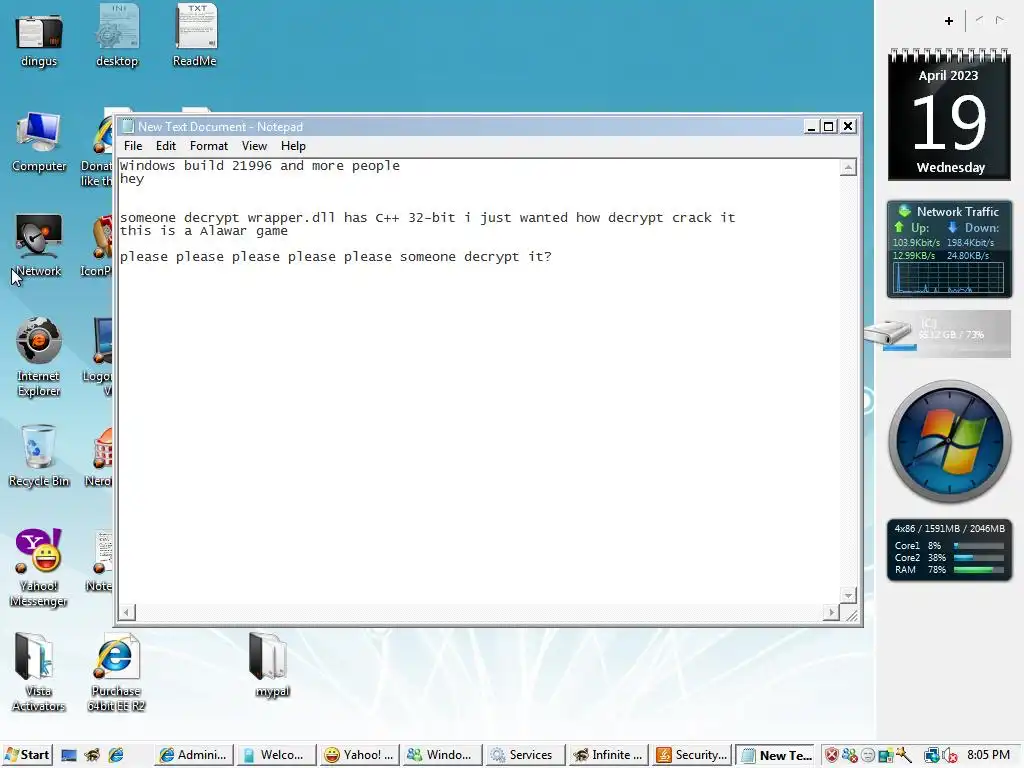Open the File menu in Notepad

(133, 146)
